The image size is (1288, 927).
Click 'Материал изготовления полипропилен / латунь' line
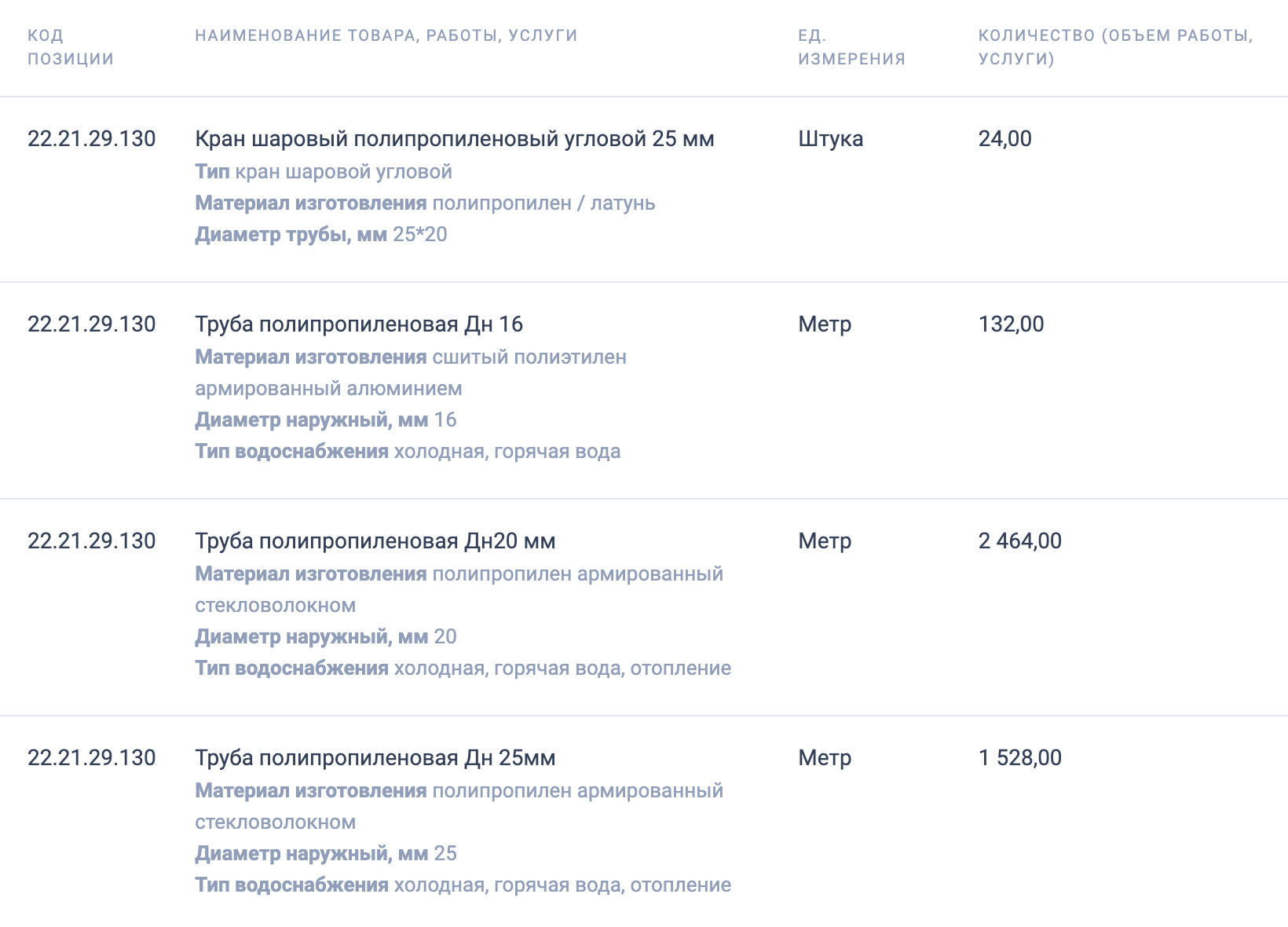(424, 203)
